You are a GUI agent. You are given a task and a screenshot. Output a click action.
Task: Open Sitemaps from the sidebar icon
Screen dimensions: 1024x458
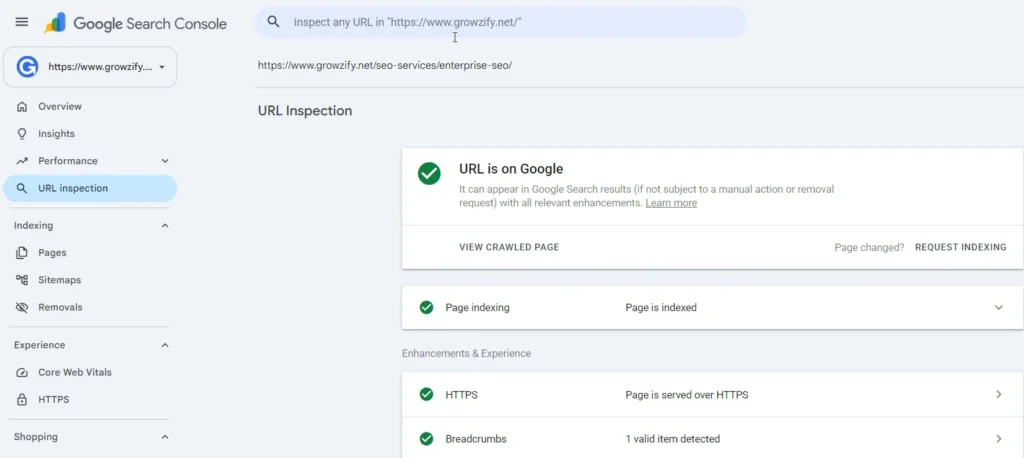(x=22, y=280)
